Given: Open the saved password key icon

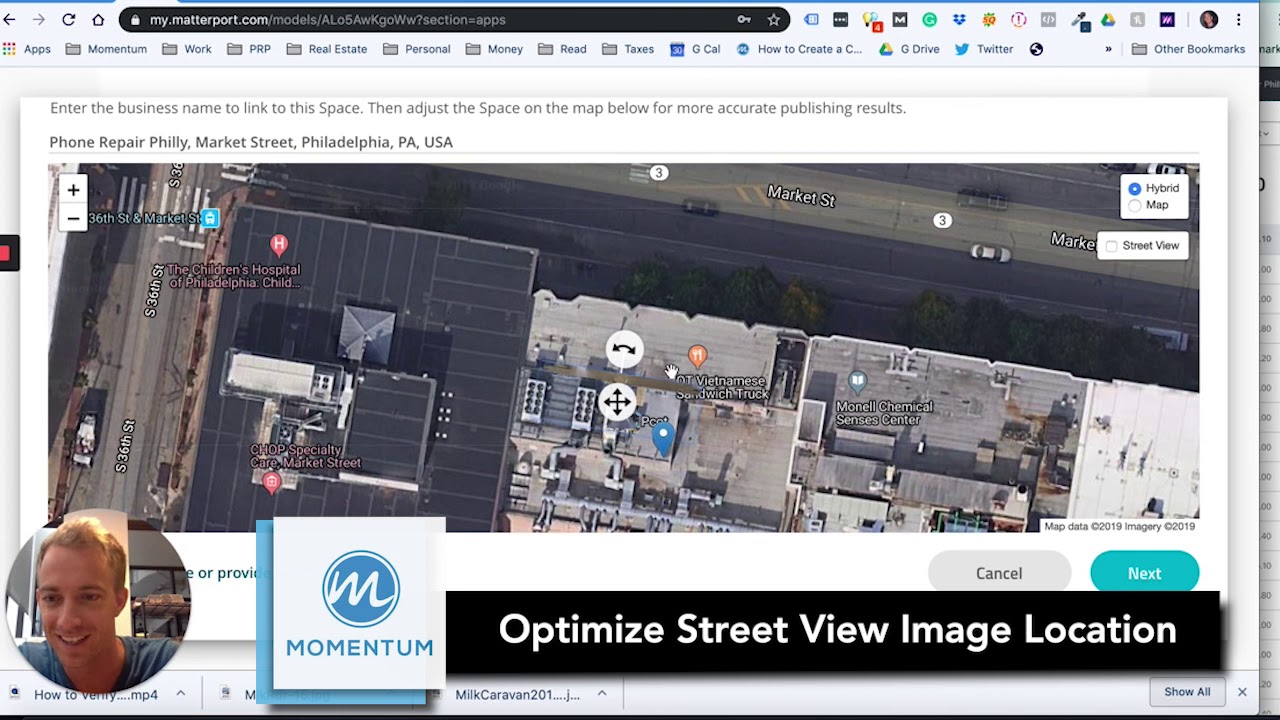Looking at the screenshot, I should click(743, 20).
